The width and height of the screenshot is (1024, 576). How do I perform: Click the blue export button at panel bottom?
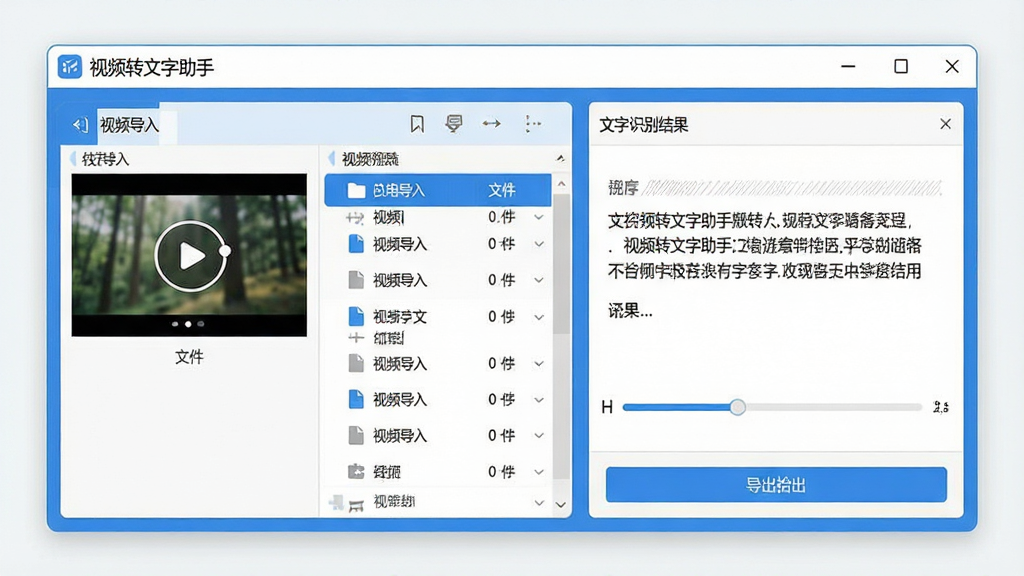[x=776, y=485]
